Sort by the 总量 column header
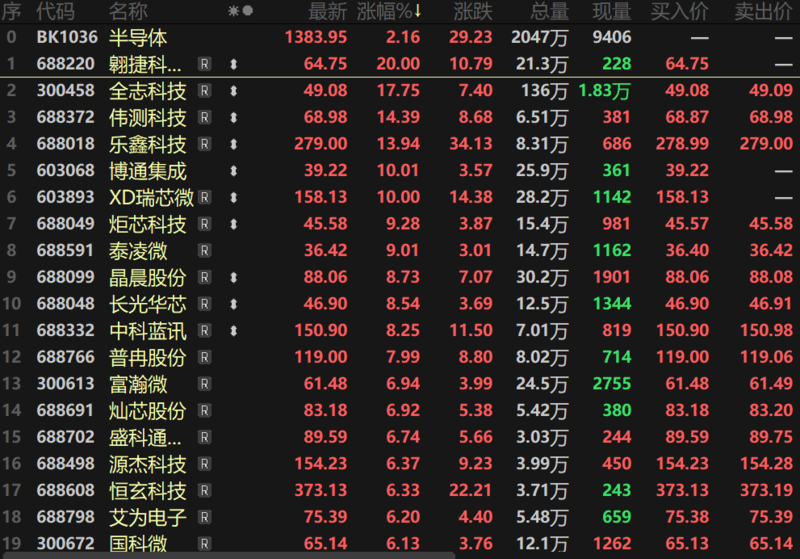This screenshot has width=800, height=559. [549, 11]
